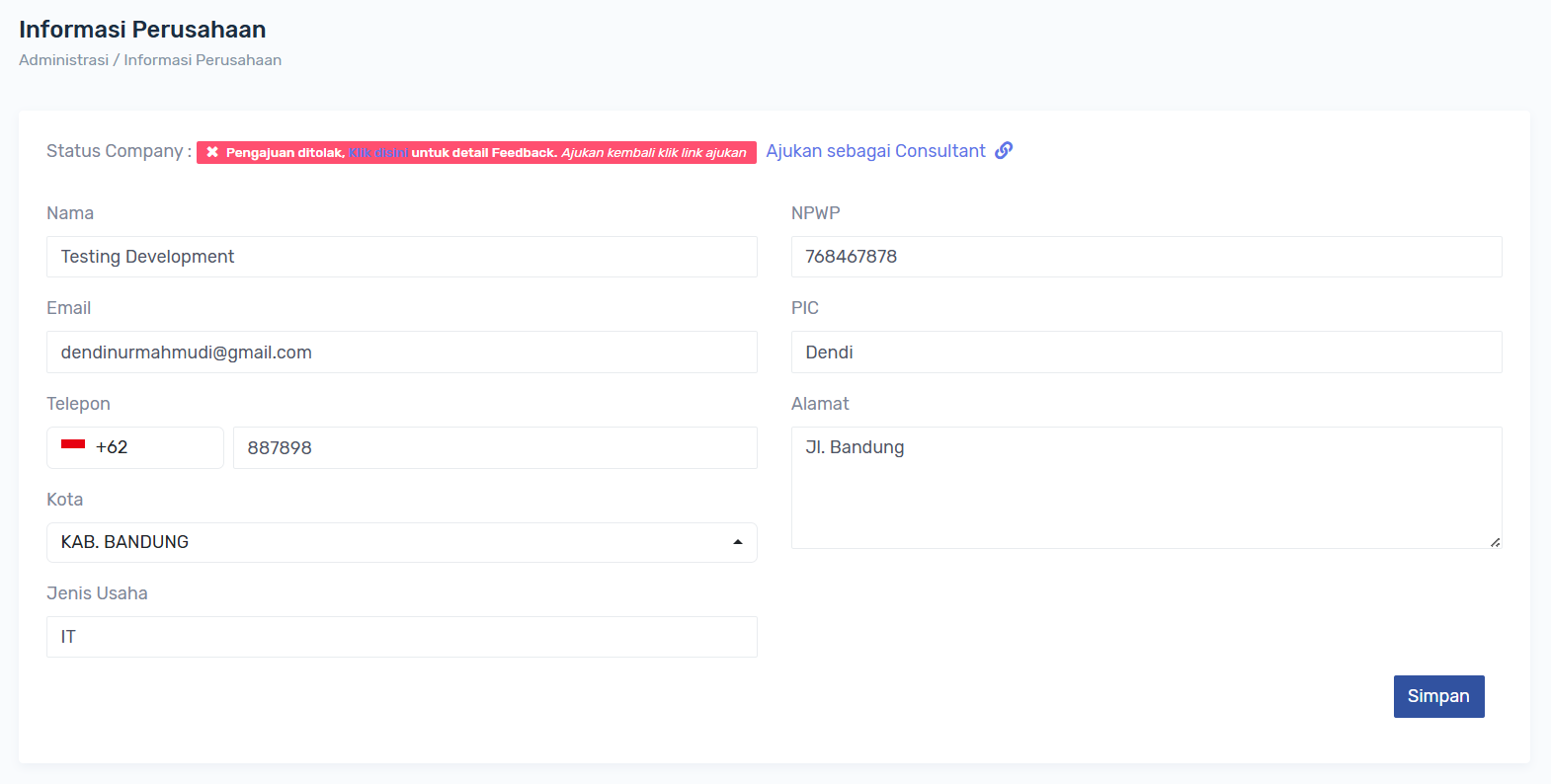Screen dimensions: 1551x784
Task: Click the Jenis Usaha field containing IT
Action: tap(401, 637)
